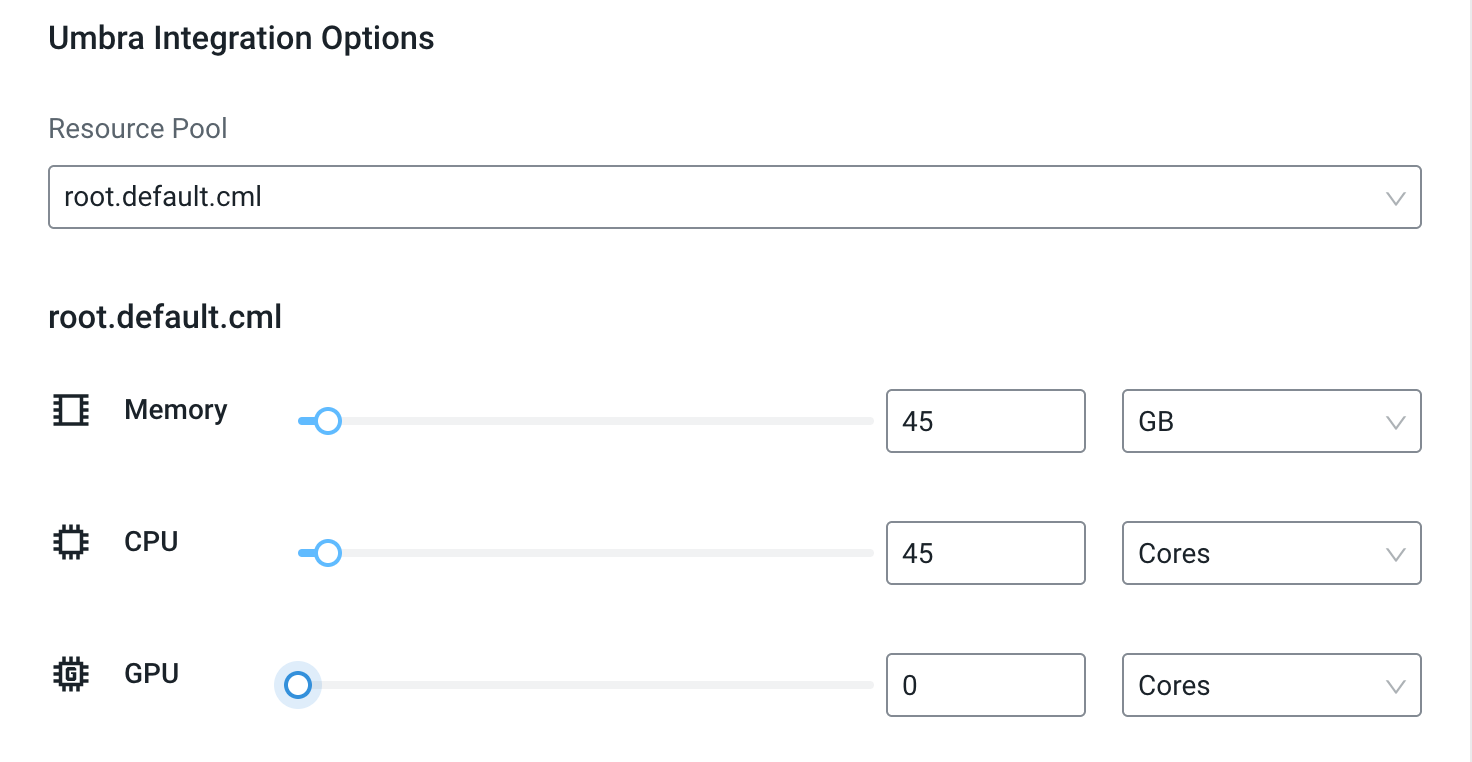Focus the Memory value field showing 45
This screenshot has height=762, width=1472.
pyautogui.click(x=986, y=421)
